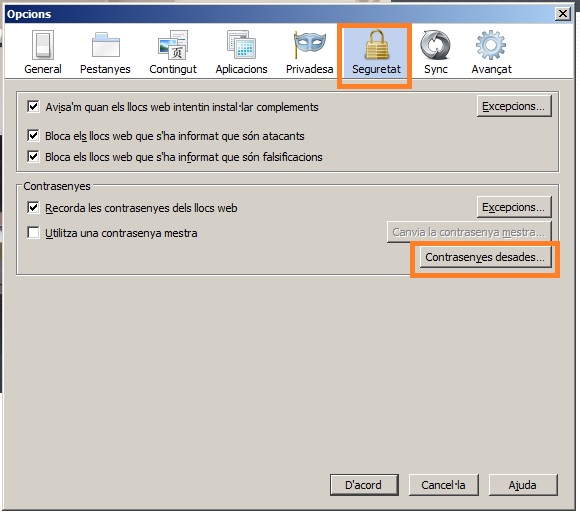Disable "Recorda les contrasenyes dels llocs web"
Image resolution: width=580 pixels, height=519 pixels.
(33, 208)
